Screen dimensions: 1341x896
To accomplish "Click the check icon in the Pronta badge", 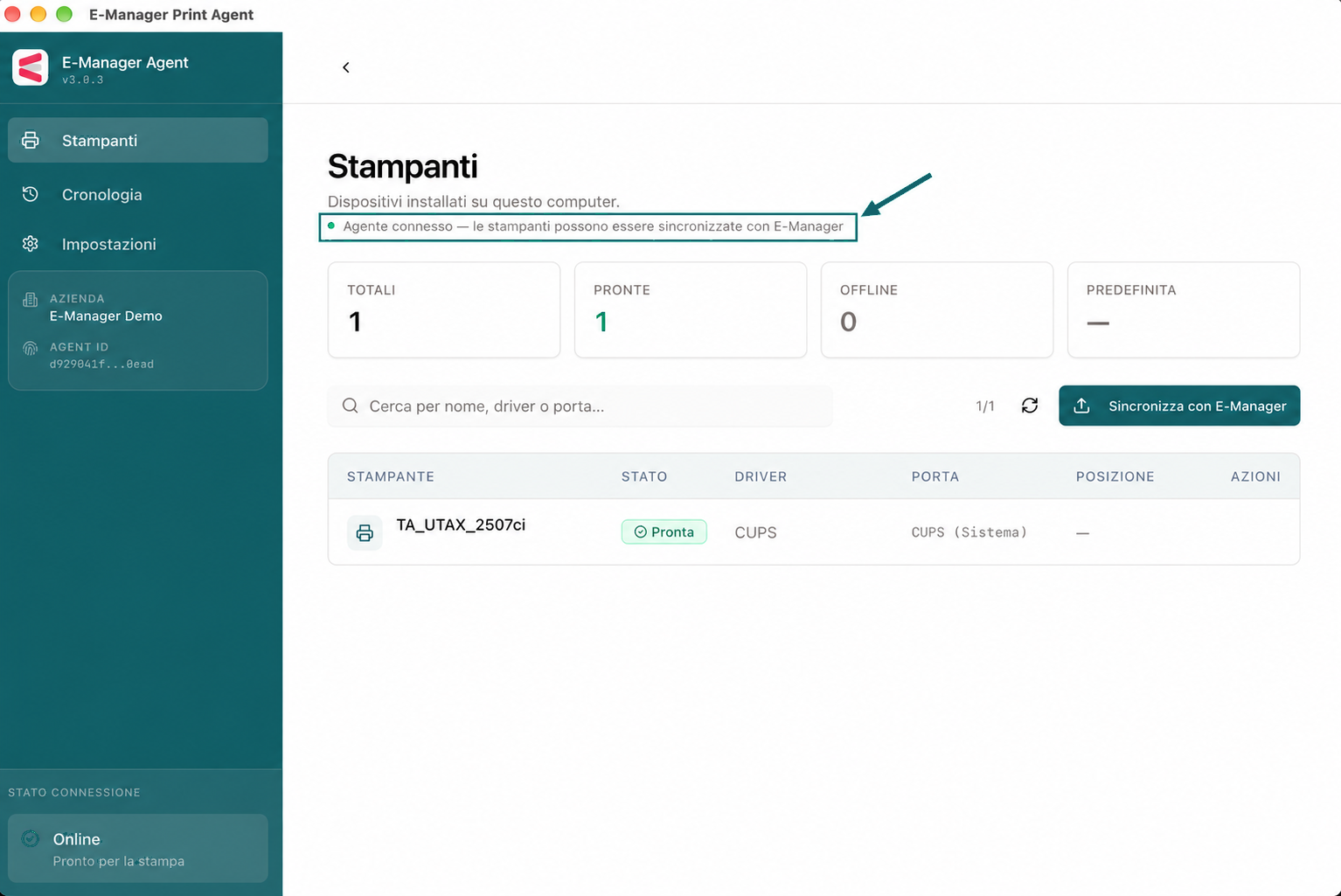I will tap(640, 531).
